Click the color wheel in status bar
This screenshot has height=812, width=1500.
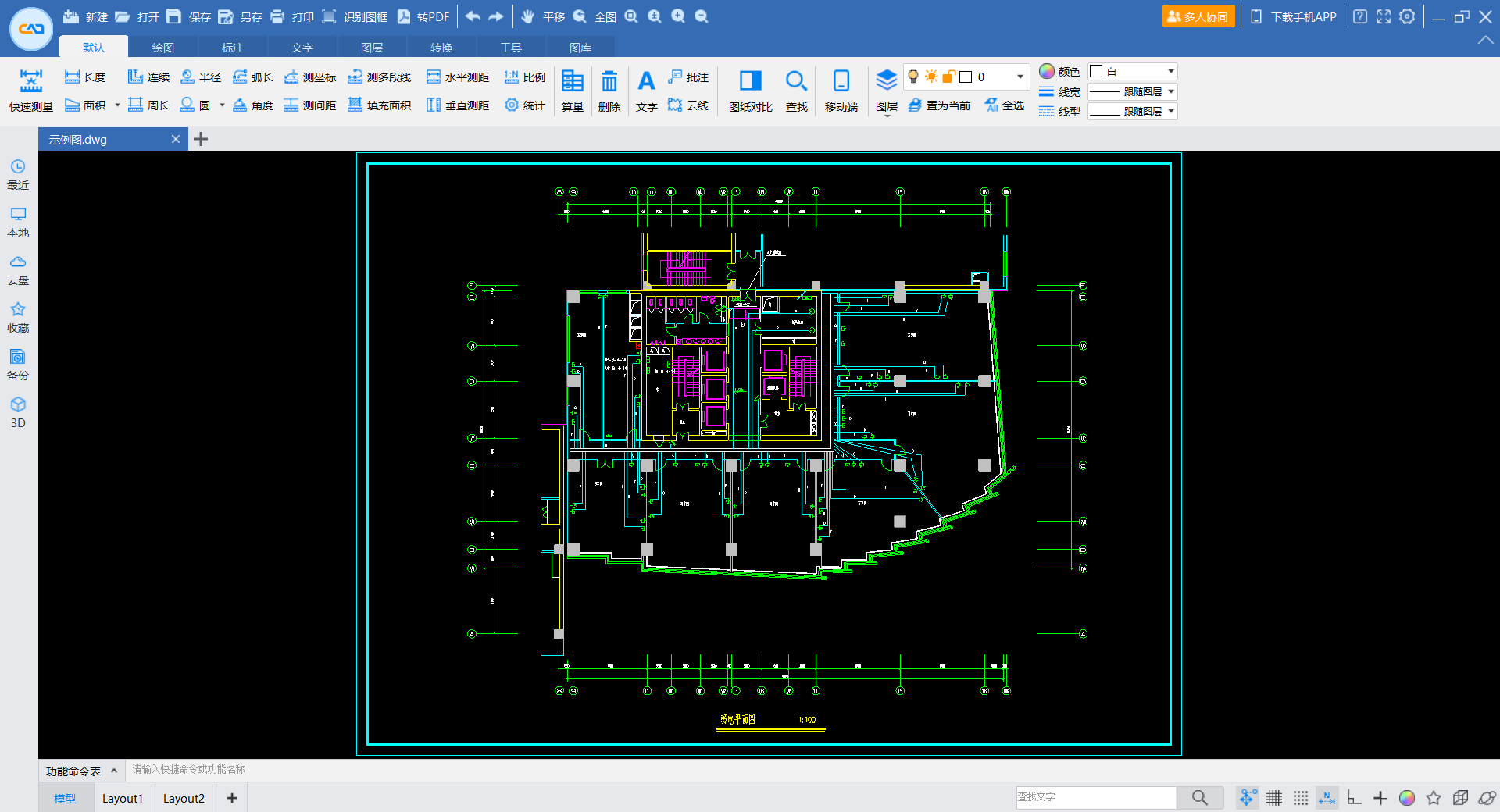(1406, 797)
